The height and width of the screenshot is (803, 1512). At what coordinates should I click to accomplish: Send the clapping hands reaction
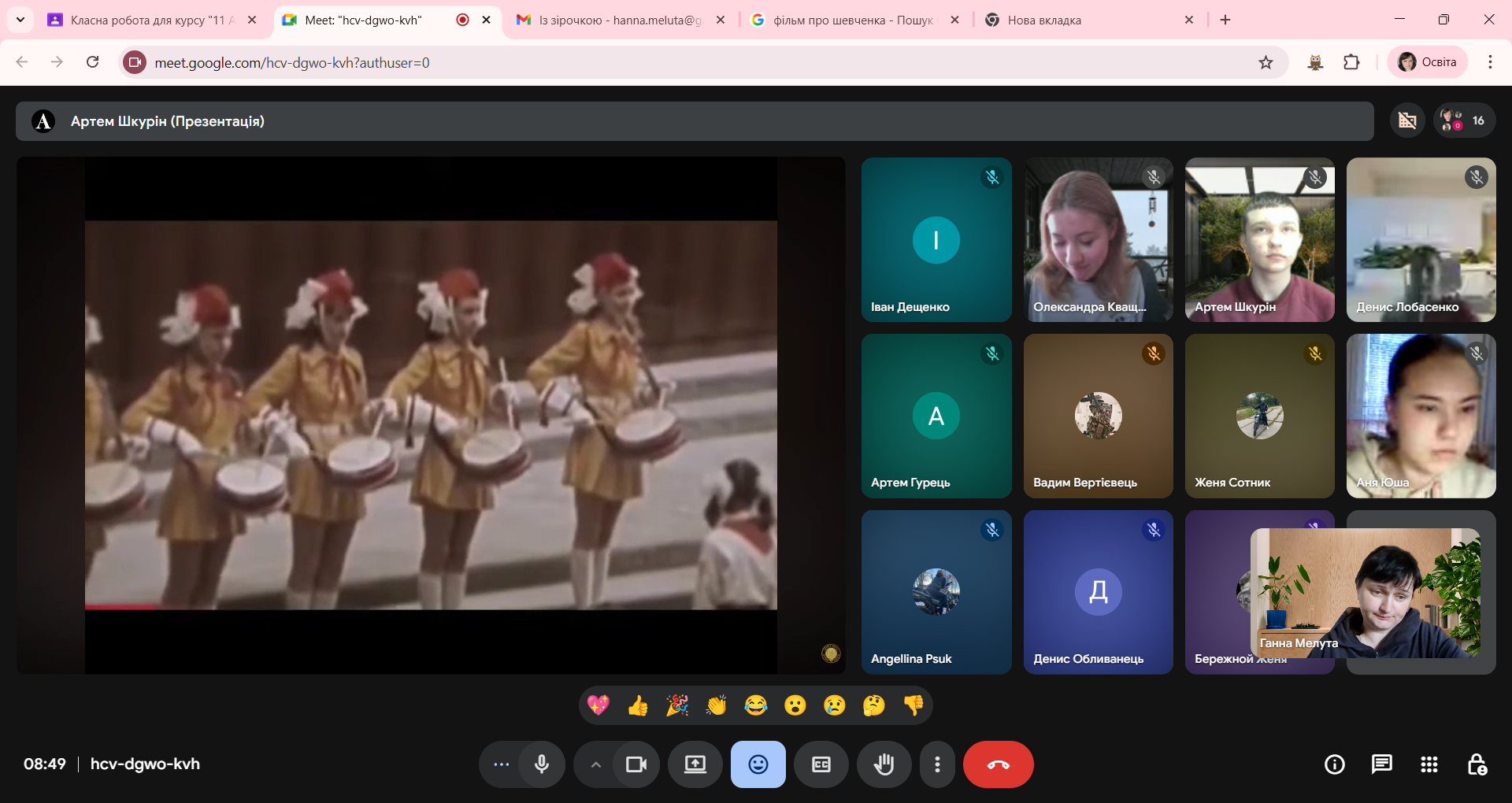[716, 705]
